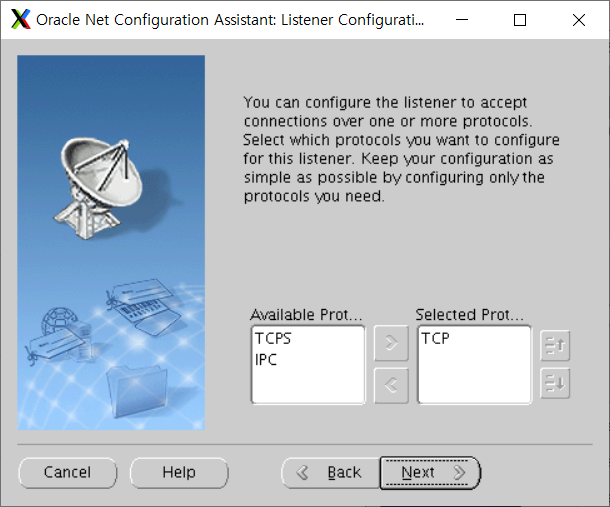610x507 pixels.
Task: Select IPC in Available Protocols list
Action: [x=266, y=360]
